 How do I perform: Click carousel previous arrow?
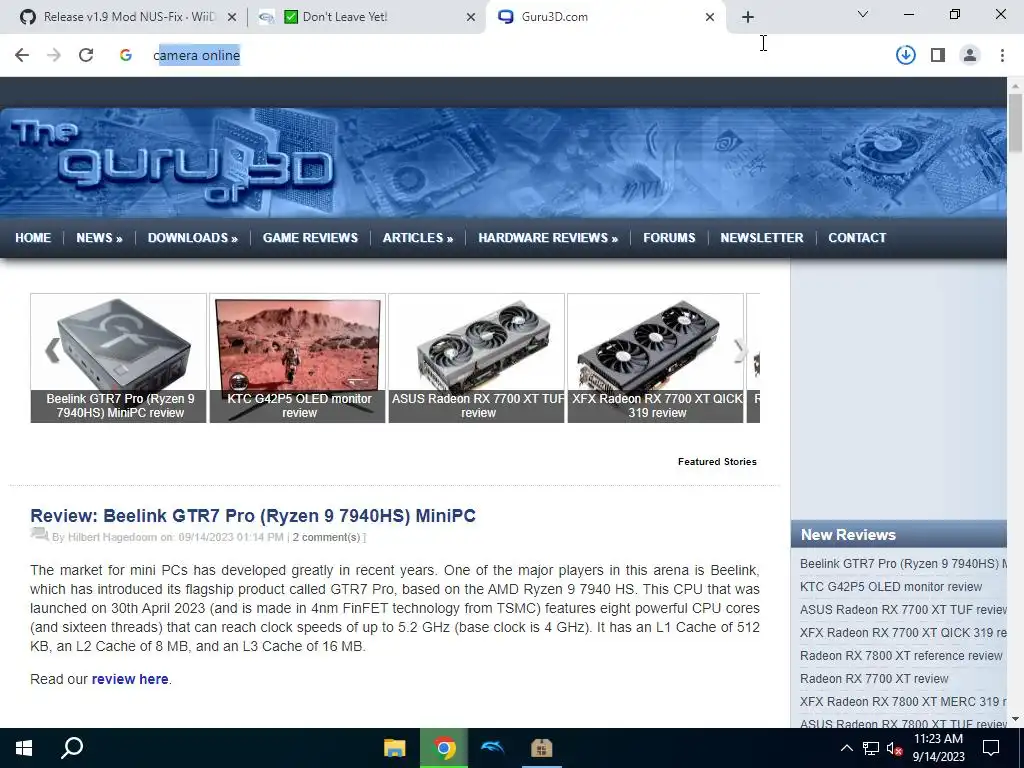[x=52, y=350]
